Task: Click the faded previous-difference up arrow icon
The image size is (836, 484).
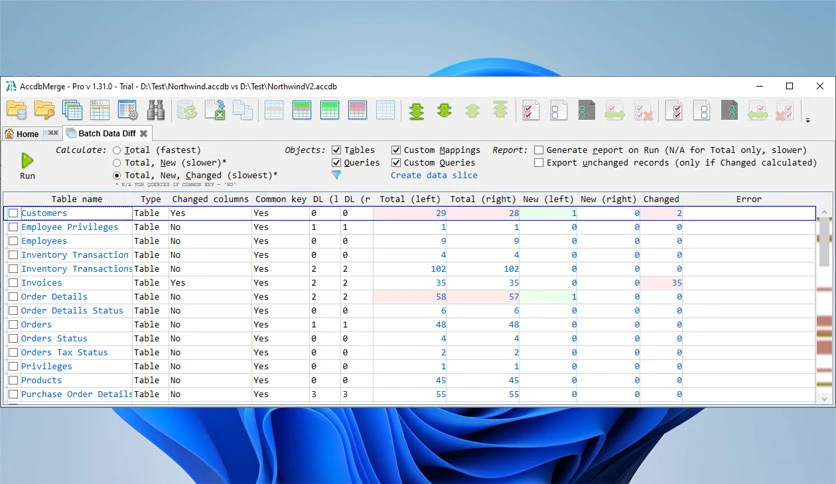Action: coord(472,110)
